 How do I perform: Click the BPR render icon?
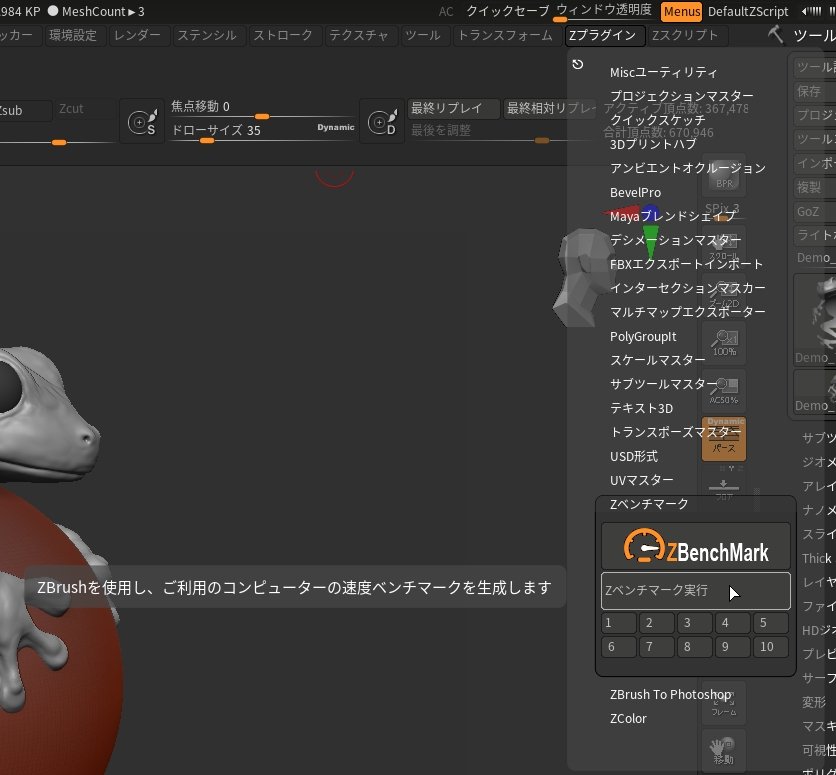click(x=724, y=176)
